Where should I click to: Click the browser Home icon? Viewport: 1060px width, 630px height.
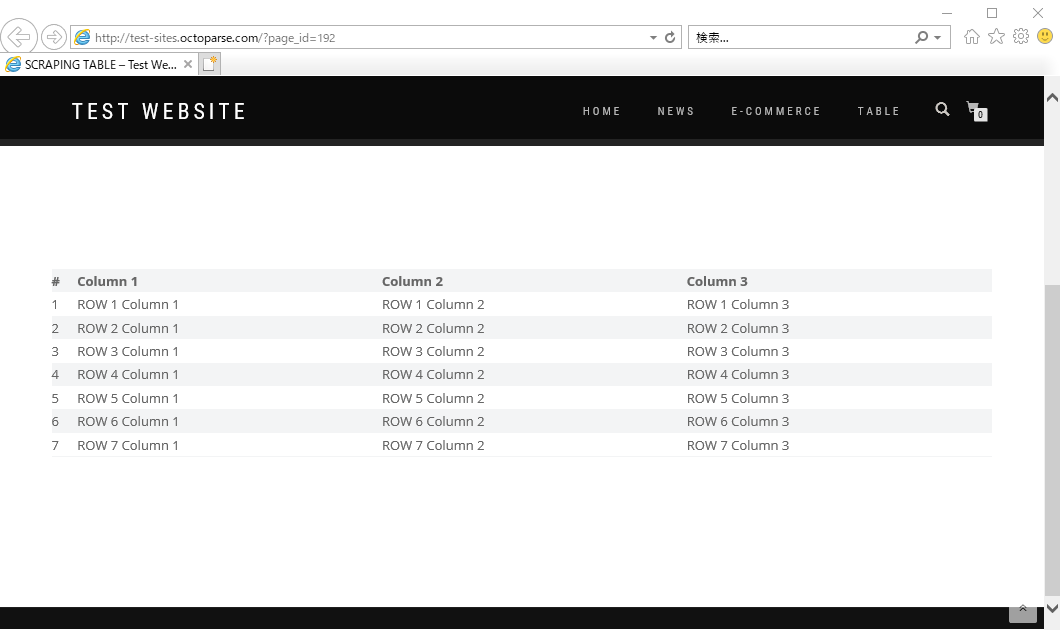(x=971, y=37)
